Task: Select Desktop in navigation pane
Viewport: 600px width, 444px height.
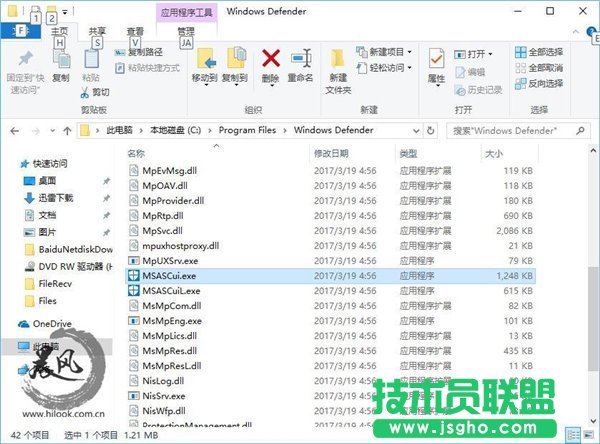Action: point(40,181)
